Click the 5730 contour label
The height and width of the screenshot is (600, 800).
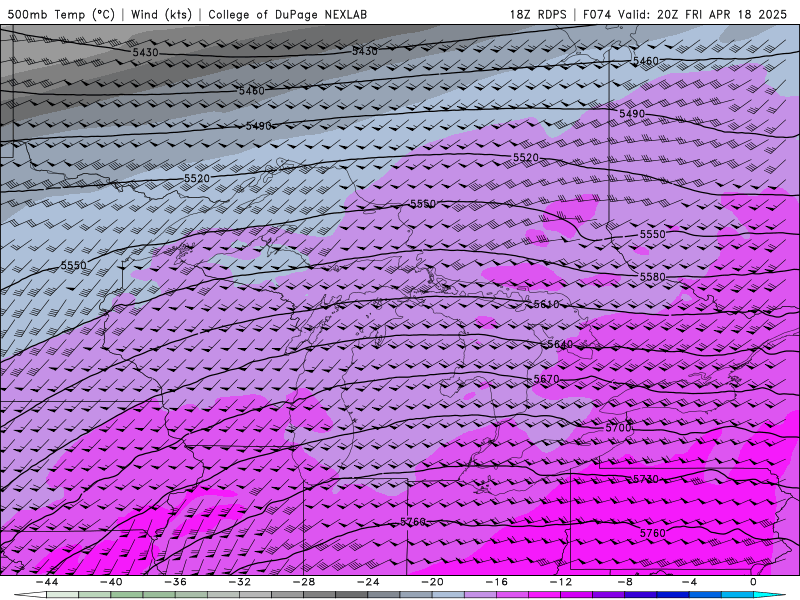click(645, 479)
